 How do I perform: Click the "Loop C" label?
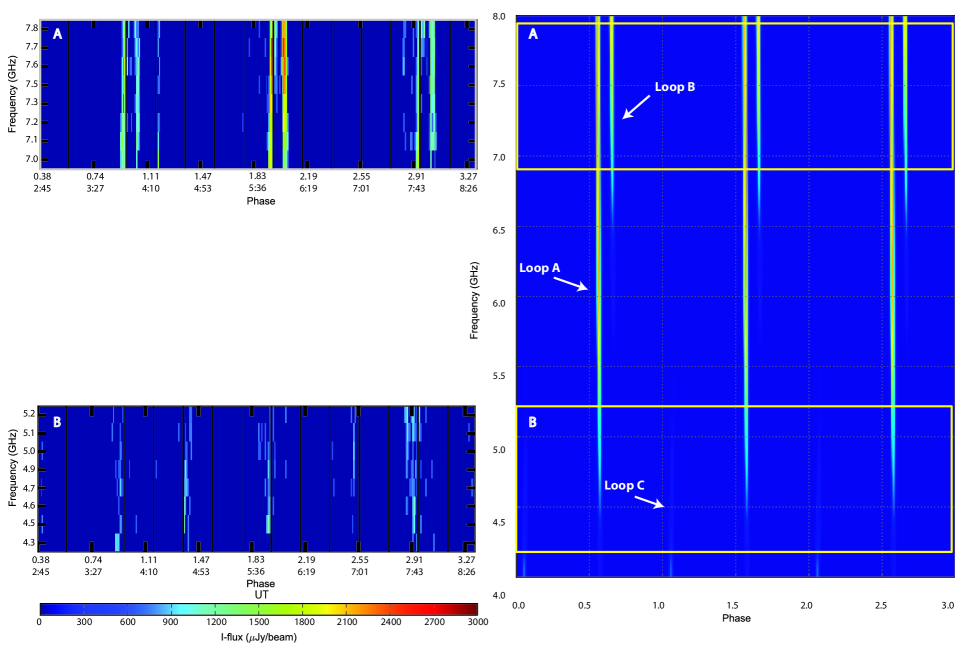624,486
